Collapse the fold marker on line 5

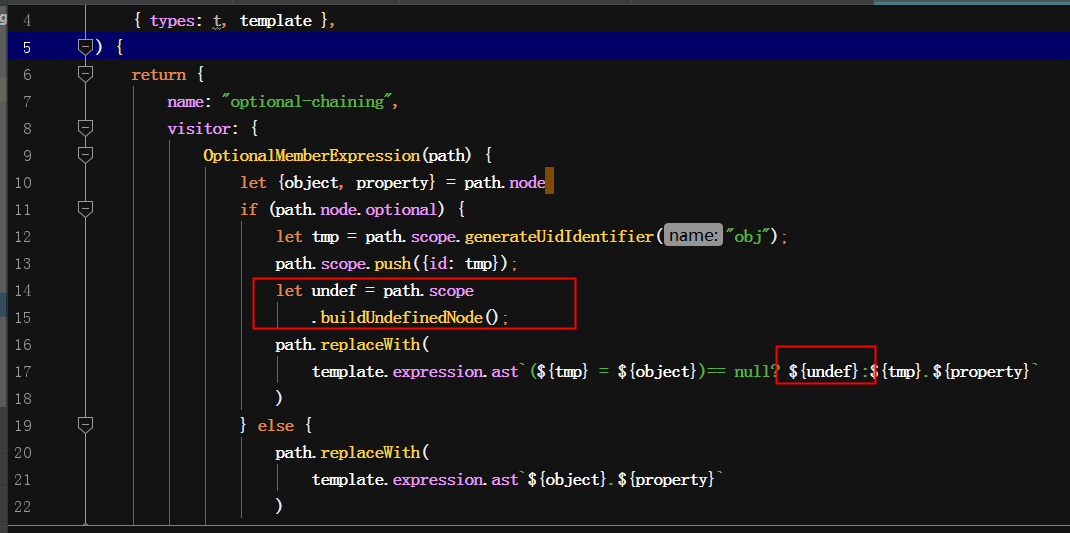(x=85, y=47)
